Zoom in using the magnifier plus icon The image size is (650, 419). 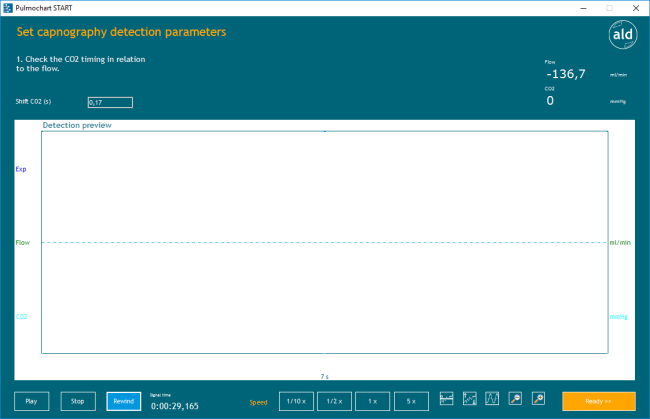coord(538,400)
